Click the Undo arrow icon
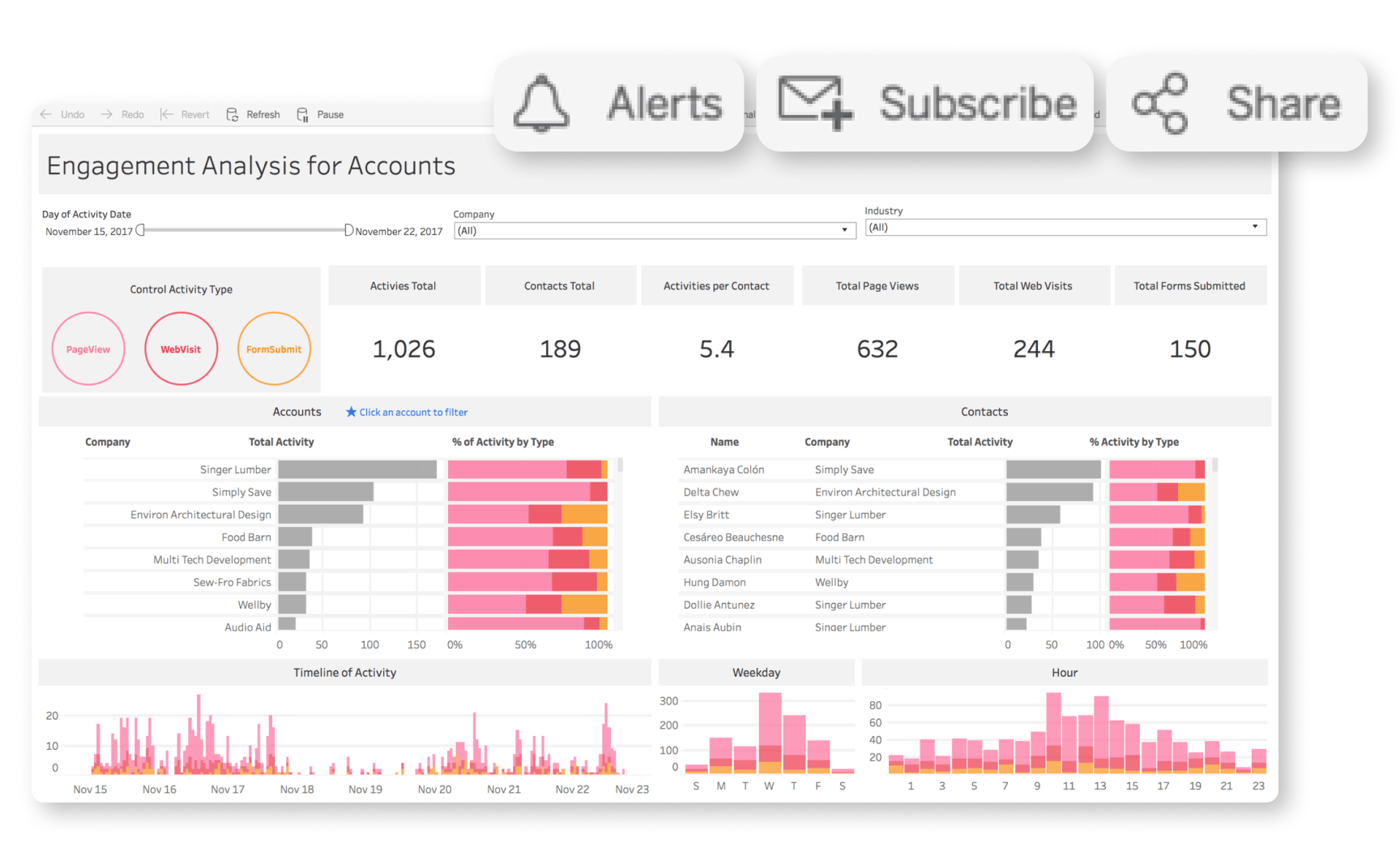Viewport: 1400px width, 856px height. tap(46, 114)
